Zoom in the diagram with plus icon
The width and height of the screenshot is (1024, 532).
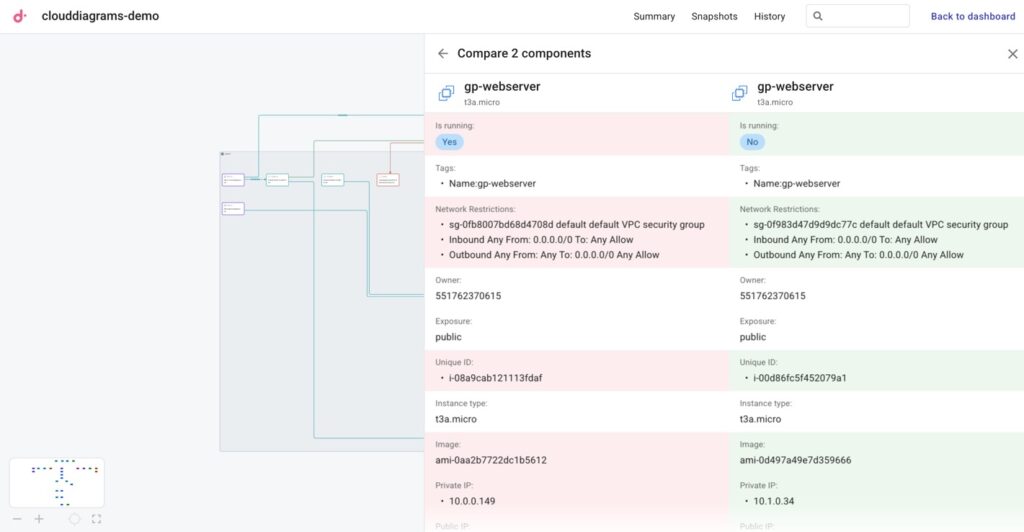pyautogui.click(x=39, y=519)
